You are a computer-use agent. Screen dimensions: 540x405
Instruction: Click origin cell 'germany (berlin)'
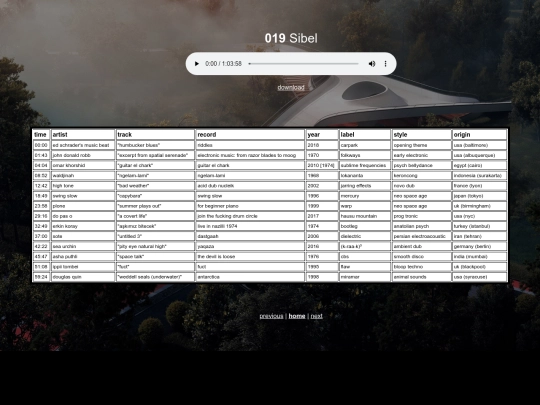[479, 247]
